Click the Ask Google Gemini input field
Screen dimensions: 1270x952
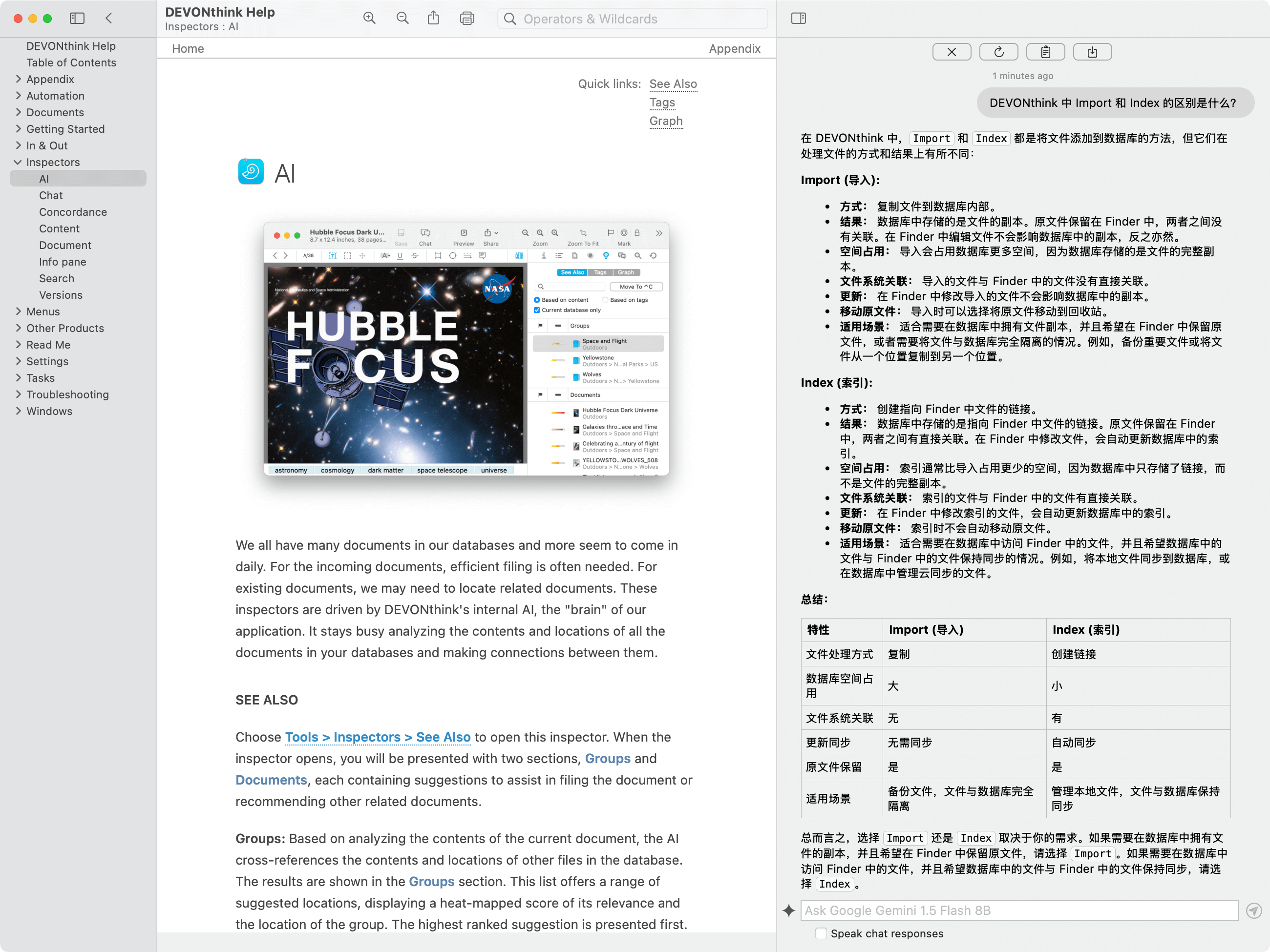[1018, 911]
